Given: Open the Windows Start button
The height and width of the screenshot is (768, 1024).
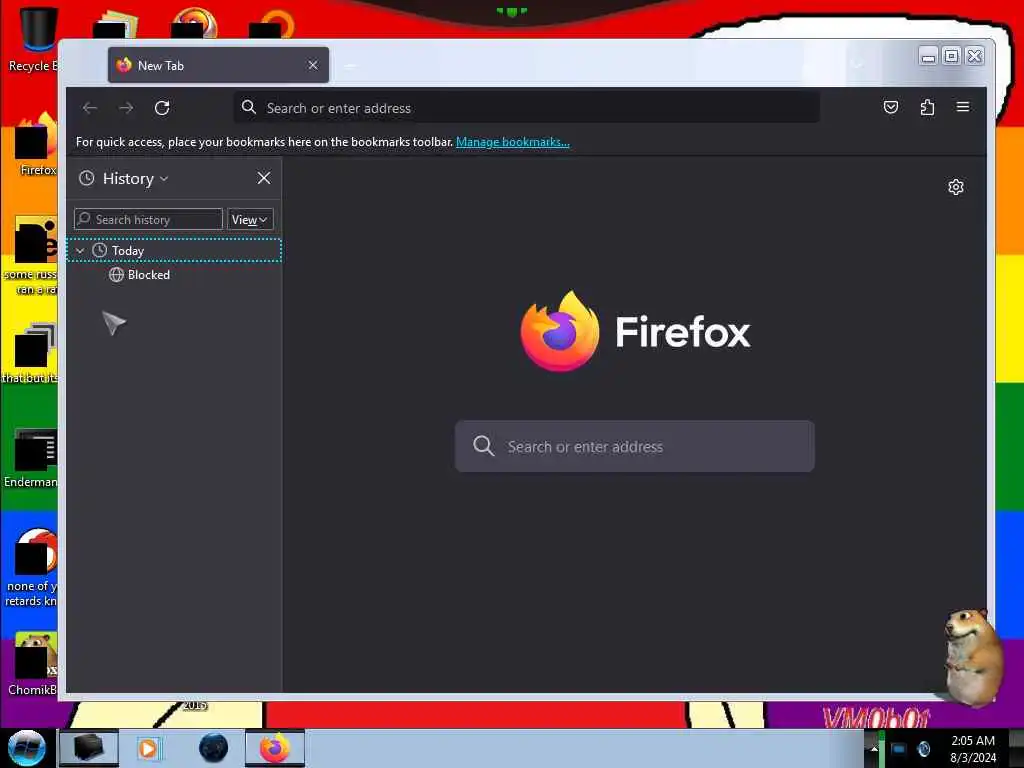Looking at the screenshot, I should click(x=26, y=748).
